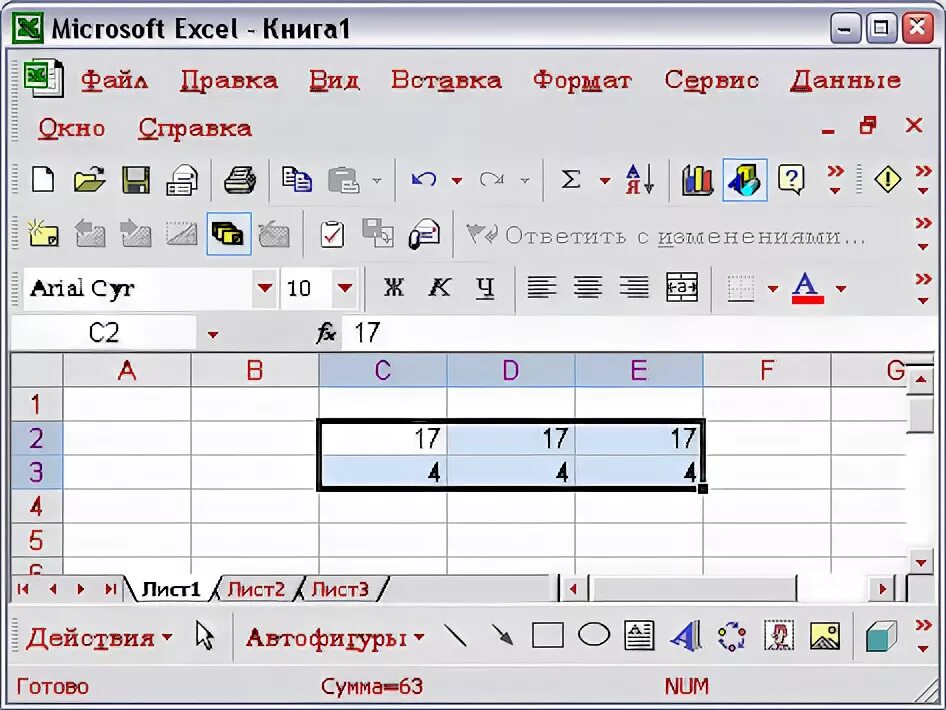Open the Вид menu
This screenshot has height=710, width=946.
[x=335, y=80]
